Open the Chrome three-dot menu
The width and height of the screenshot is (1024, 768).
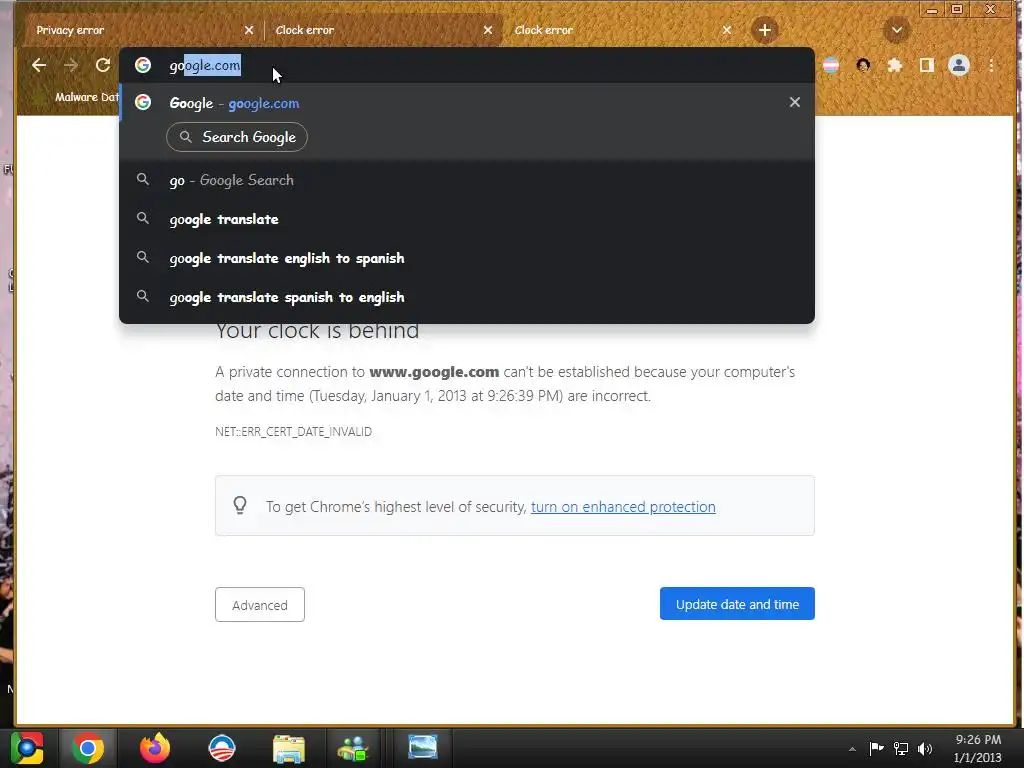pos(991,65)
